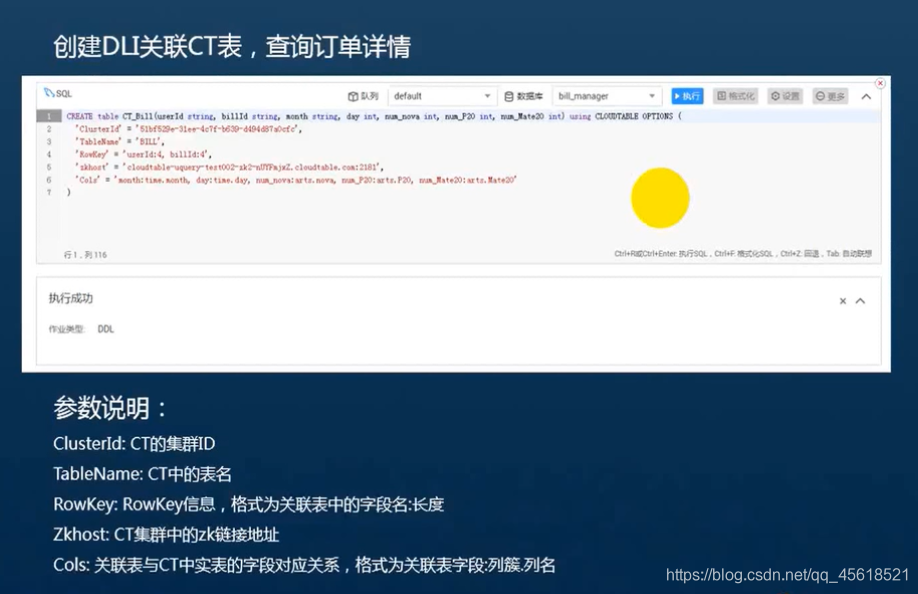Click the 队列 queue icon
Image resolution: width=918 pixels, height=594 pixels.
tap(352, 95)
